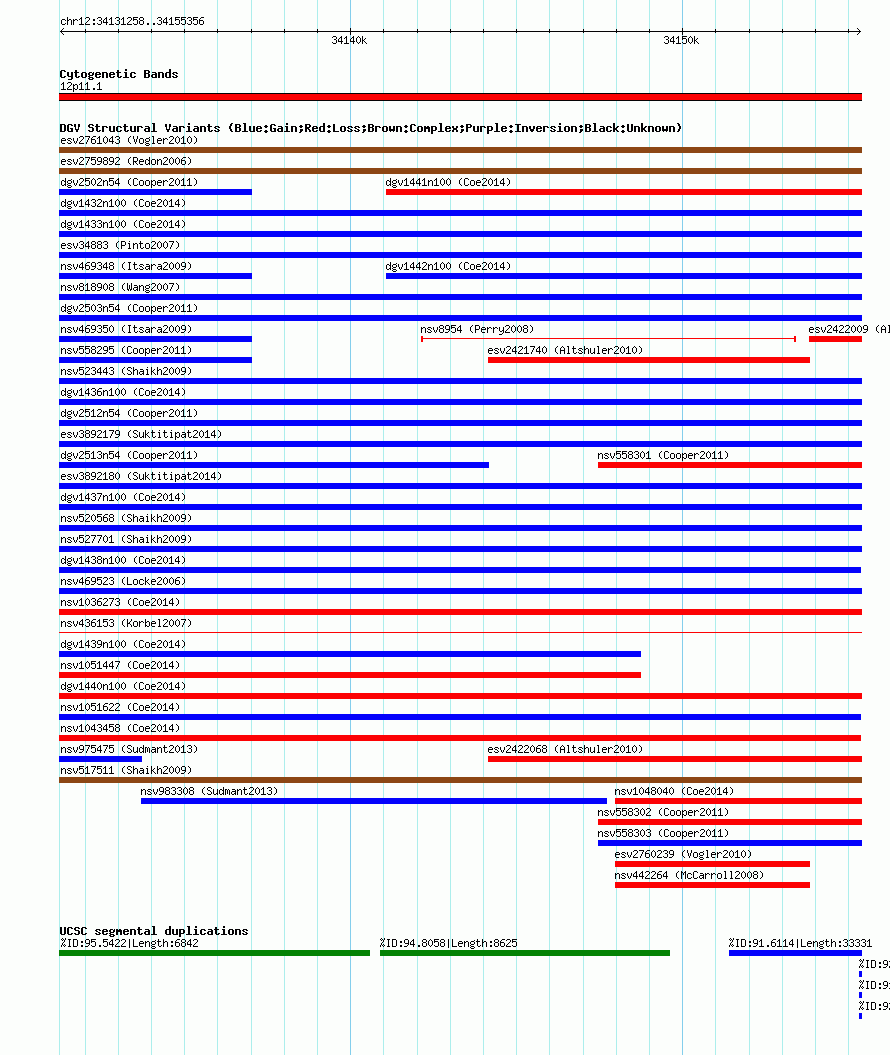Select the thin red nsv8954 feature line

click(608, 339)
